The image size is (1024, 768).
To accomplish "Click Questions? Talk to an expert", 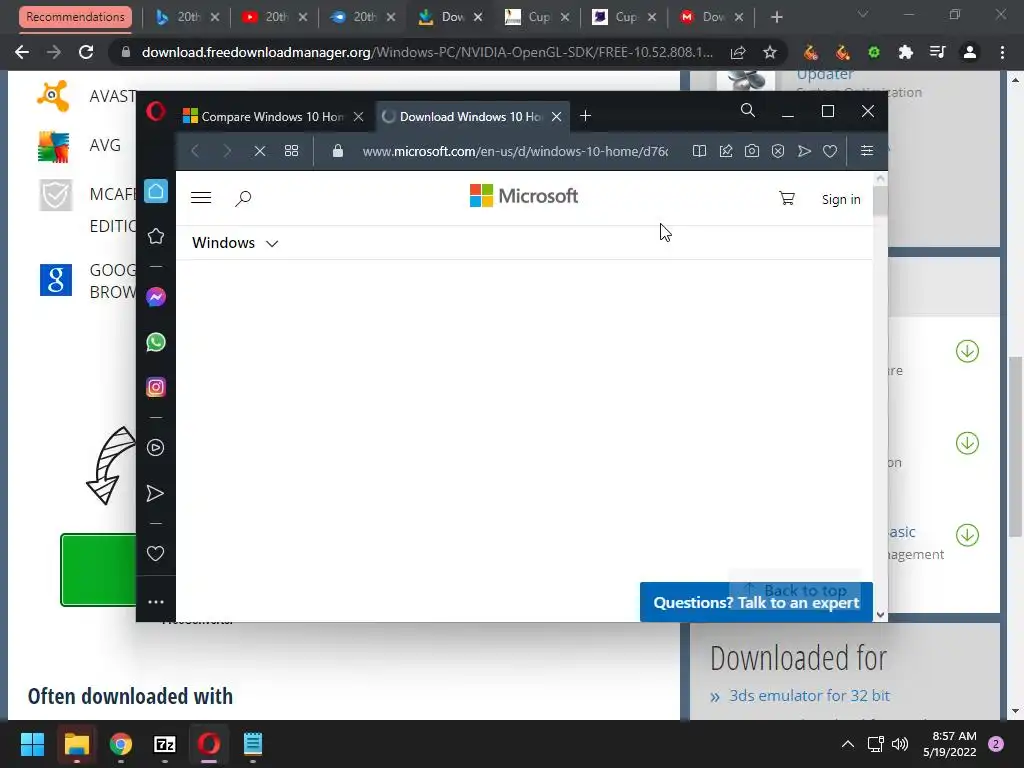I will pos(756,602).
